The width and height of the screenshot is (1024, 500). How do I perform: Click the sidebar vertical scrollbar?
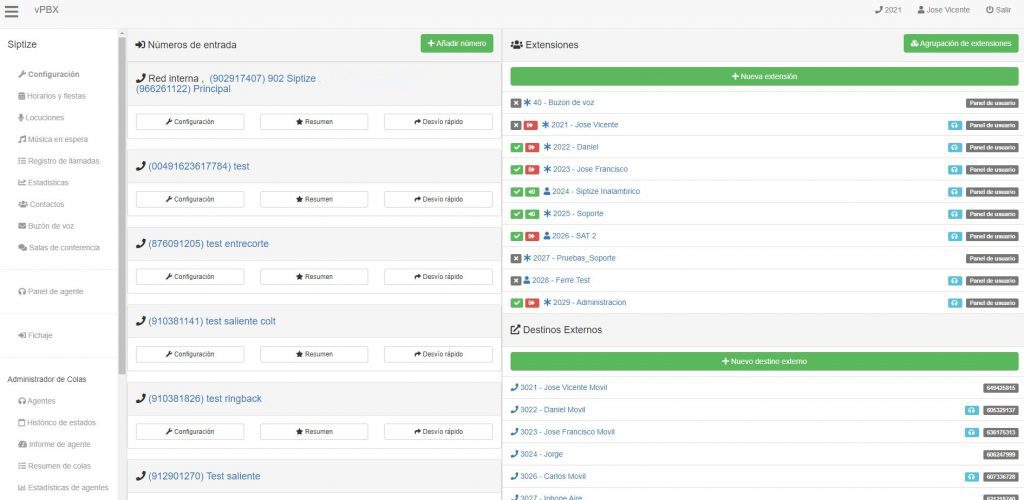pyautogui.click(x=122, y=200)
